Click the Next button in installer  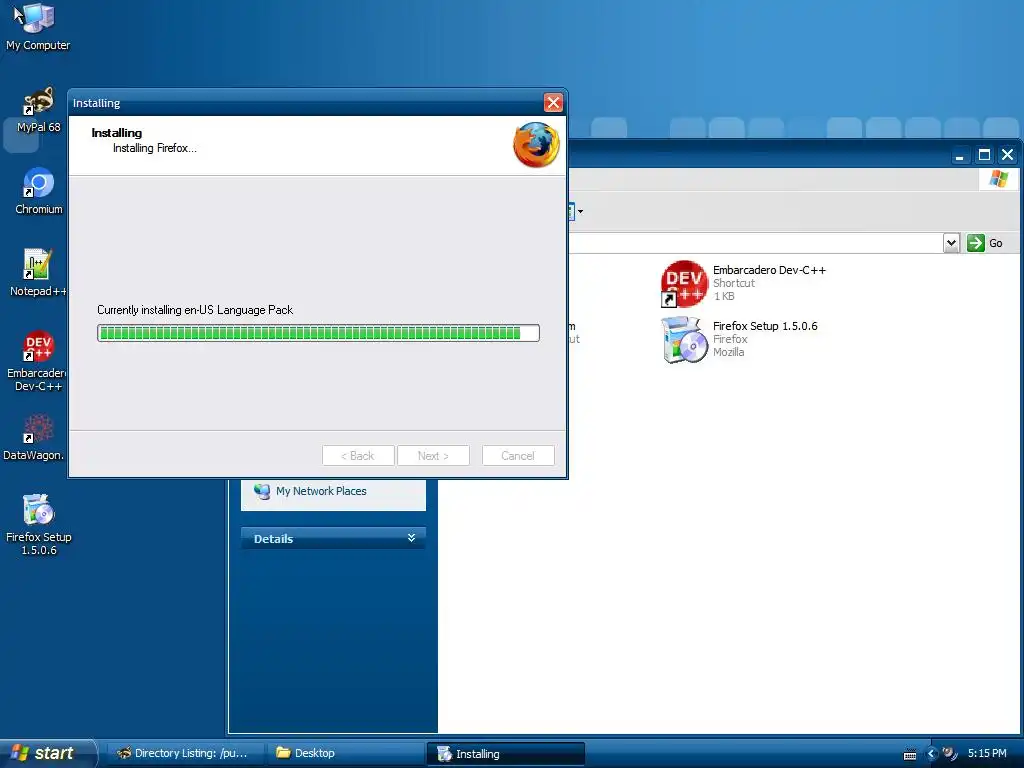(433, 456)
